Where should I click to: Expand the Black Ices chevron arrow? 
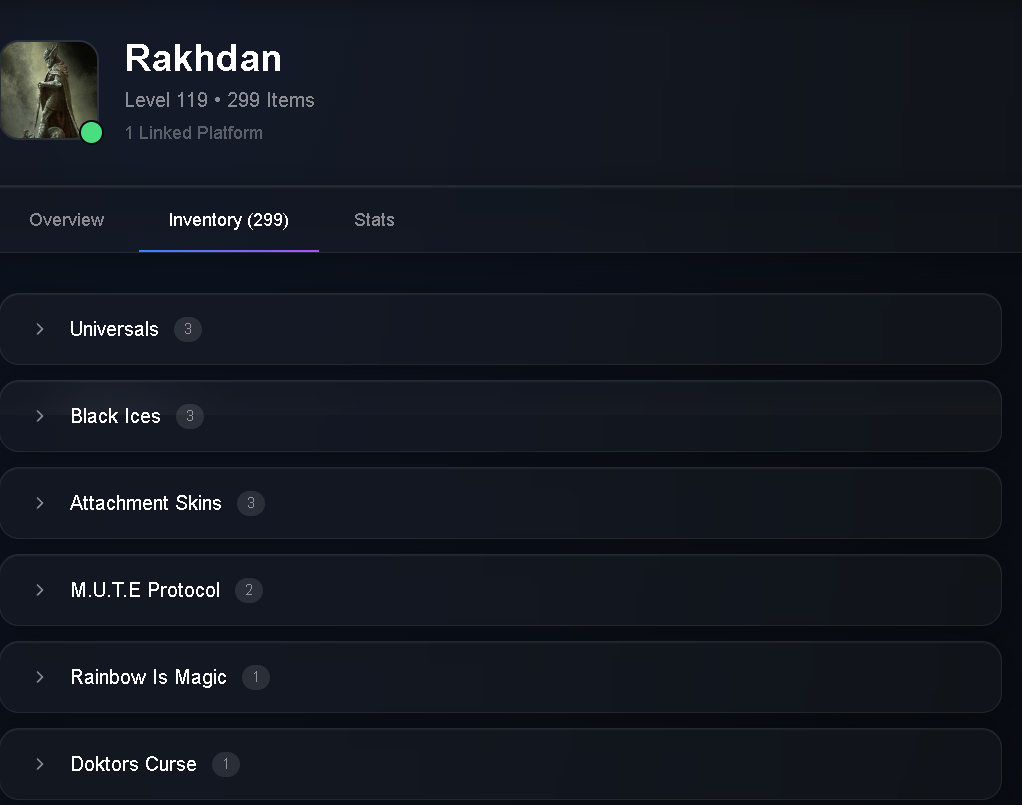click(40, 416)
